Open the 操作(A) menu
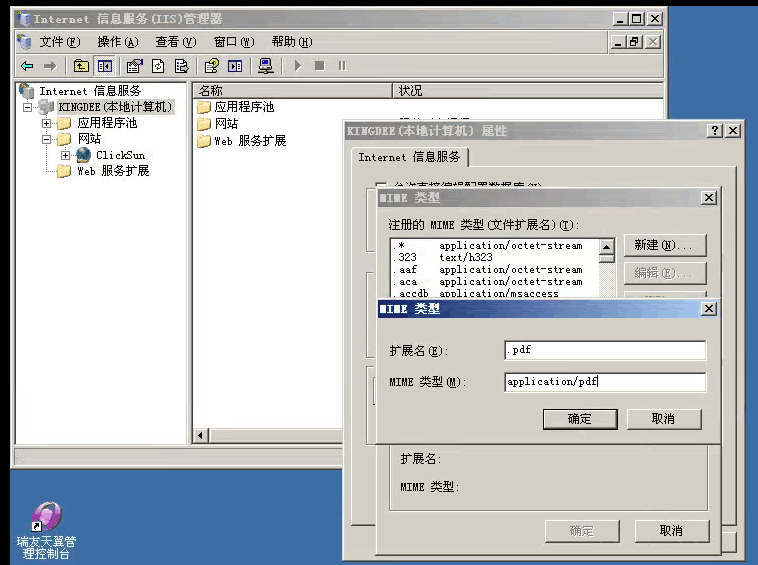 (118, 42)
